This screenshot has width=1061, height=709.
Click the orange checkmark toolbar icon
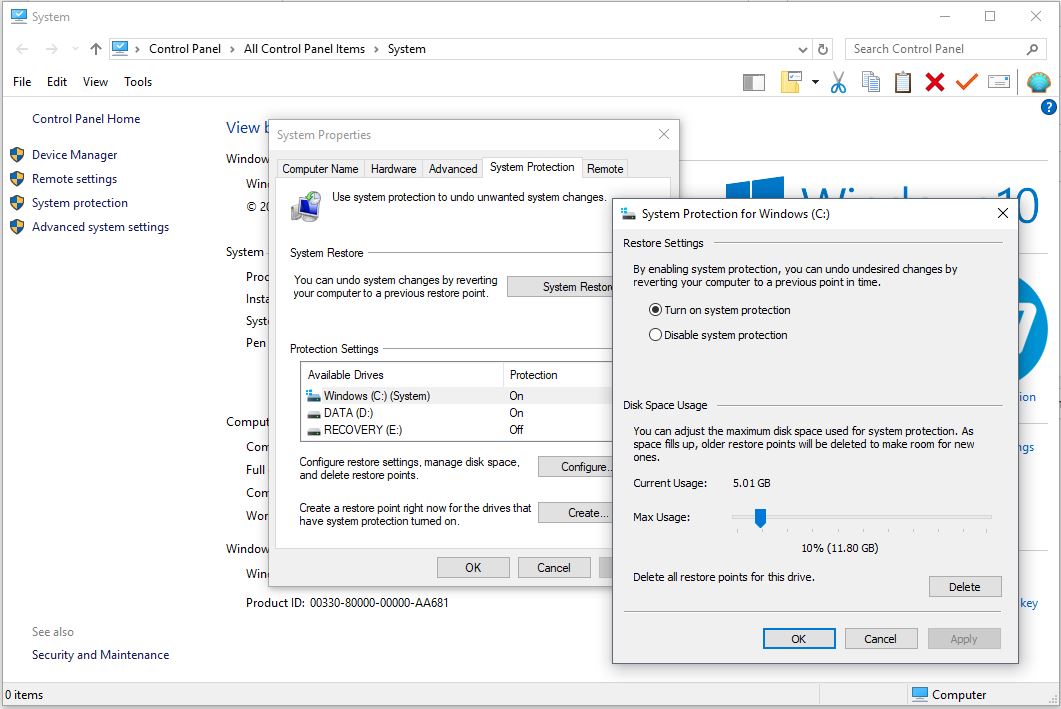pos(966,81)
